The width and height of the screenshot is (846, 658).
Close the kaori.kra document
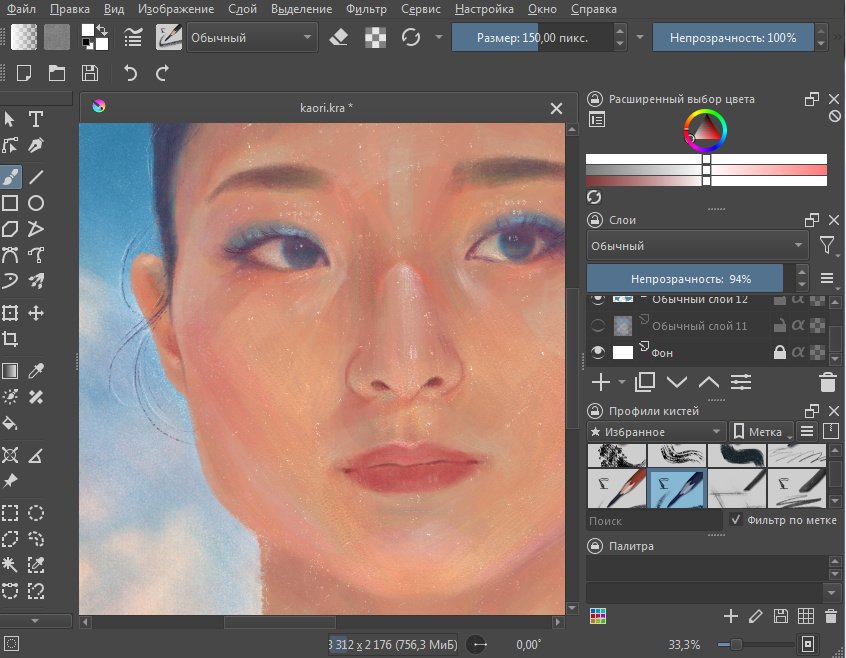[556, 108]
